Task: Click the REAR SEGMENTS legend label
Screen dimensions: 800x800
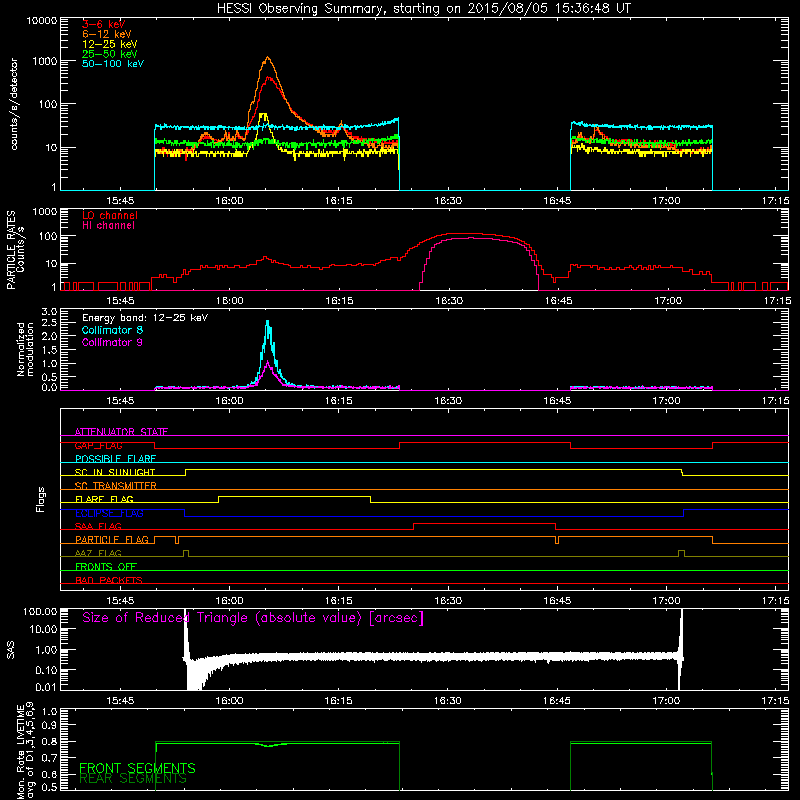Action: pos(133,779)
